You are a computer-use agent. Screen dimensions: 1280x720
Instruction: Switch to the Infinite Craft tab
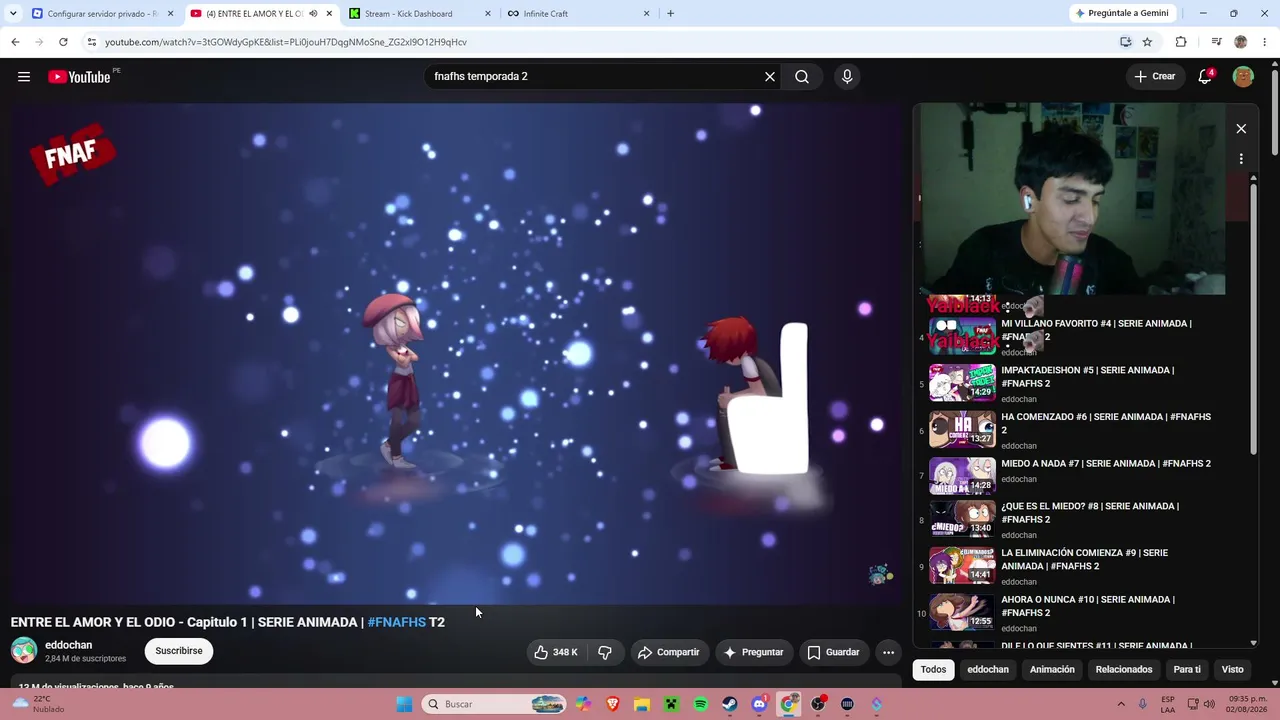point(578,14)
